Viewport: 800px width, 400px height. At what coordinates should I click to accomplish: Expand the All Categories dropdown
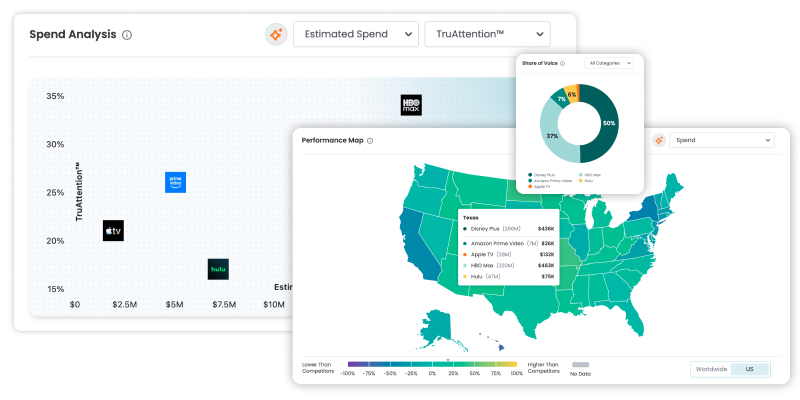pos(609,63)
